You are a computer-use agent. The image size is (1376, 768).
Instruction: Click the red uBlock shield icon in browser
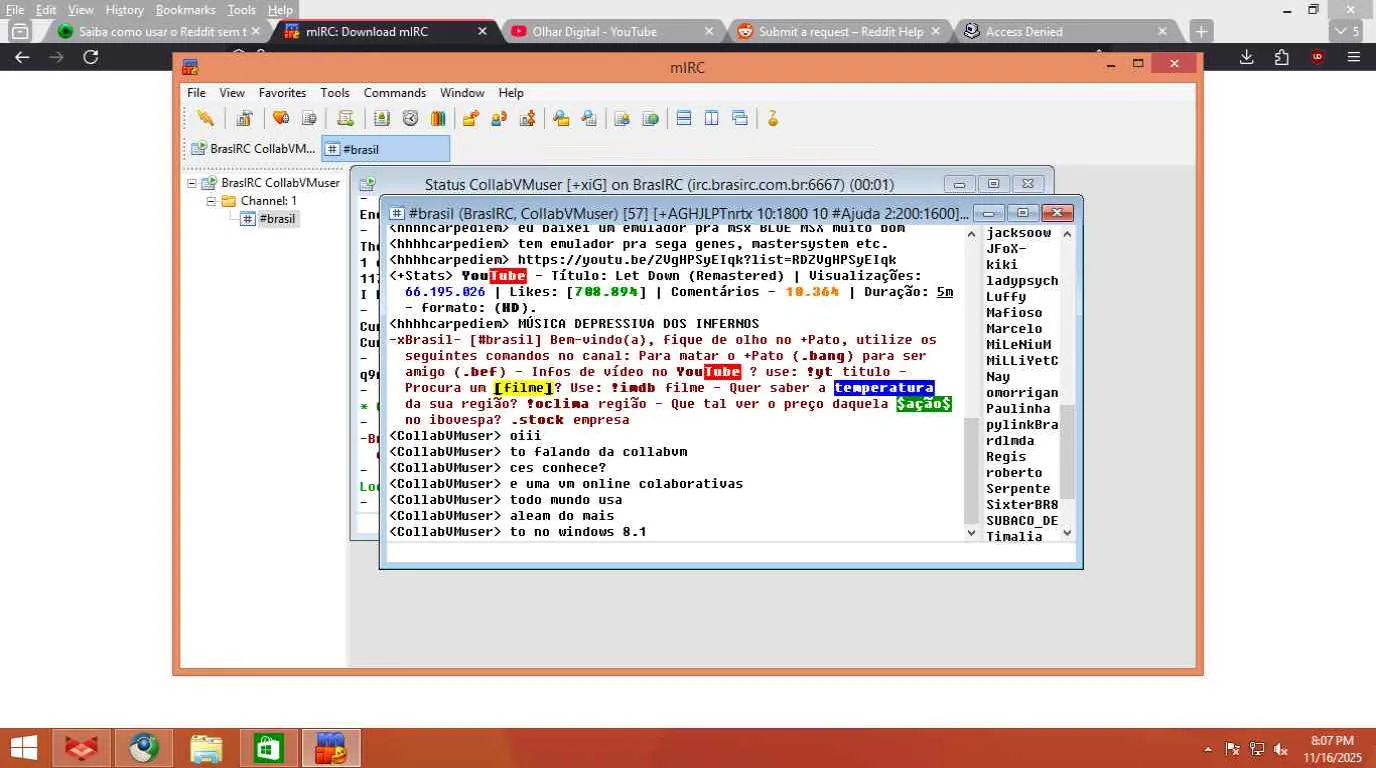click(1318, 57)
